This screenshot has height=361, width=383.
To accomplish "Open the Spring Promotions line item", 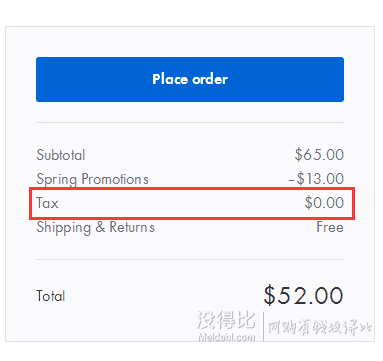I will tap(92, 179).
